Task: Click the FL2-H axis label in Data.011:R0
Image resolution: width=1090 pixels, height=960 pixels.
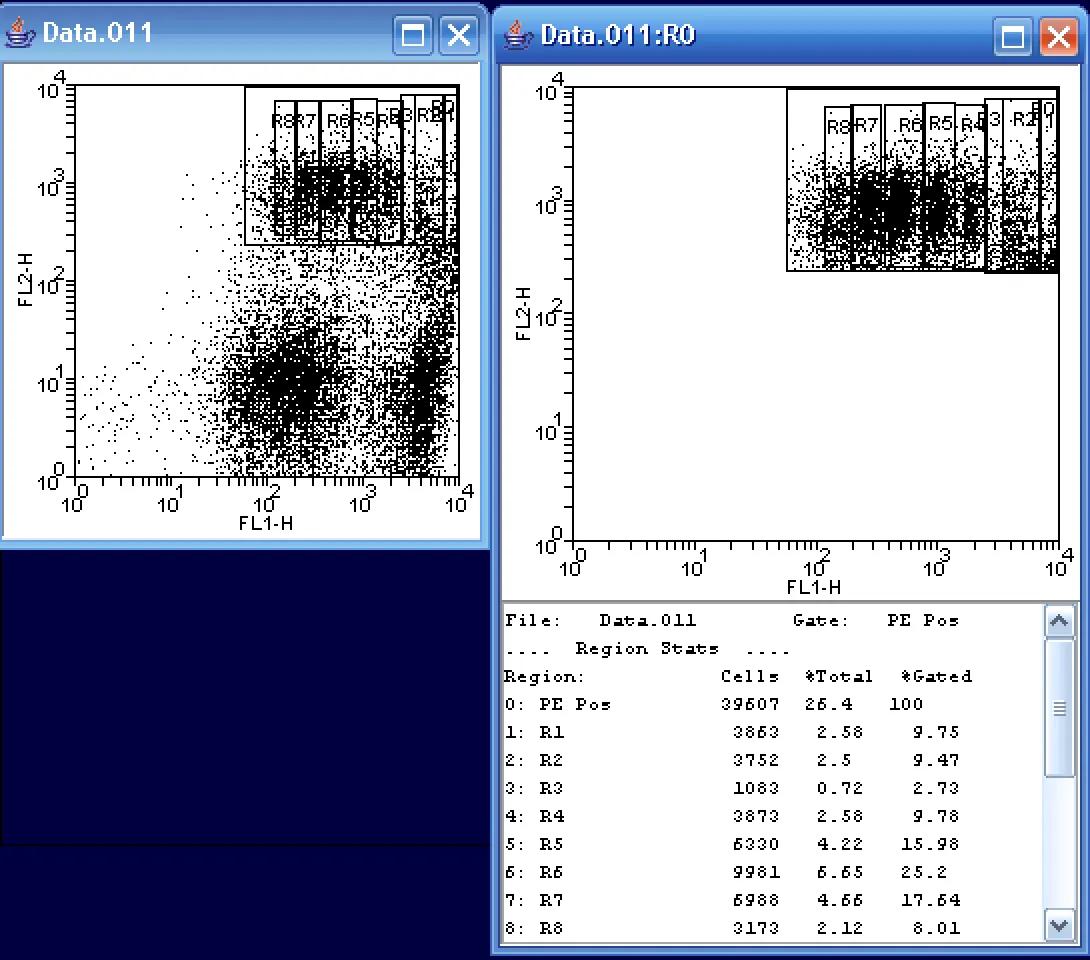Action: [523, 314]
